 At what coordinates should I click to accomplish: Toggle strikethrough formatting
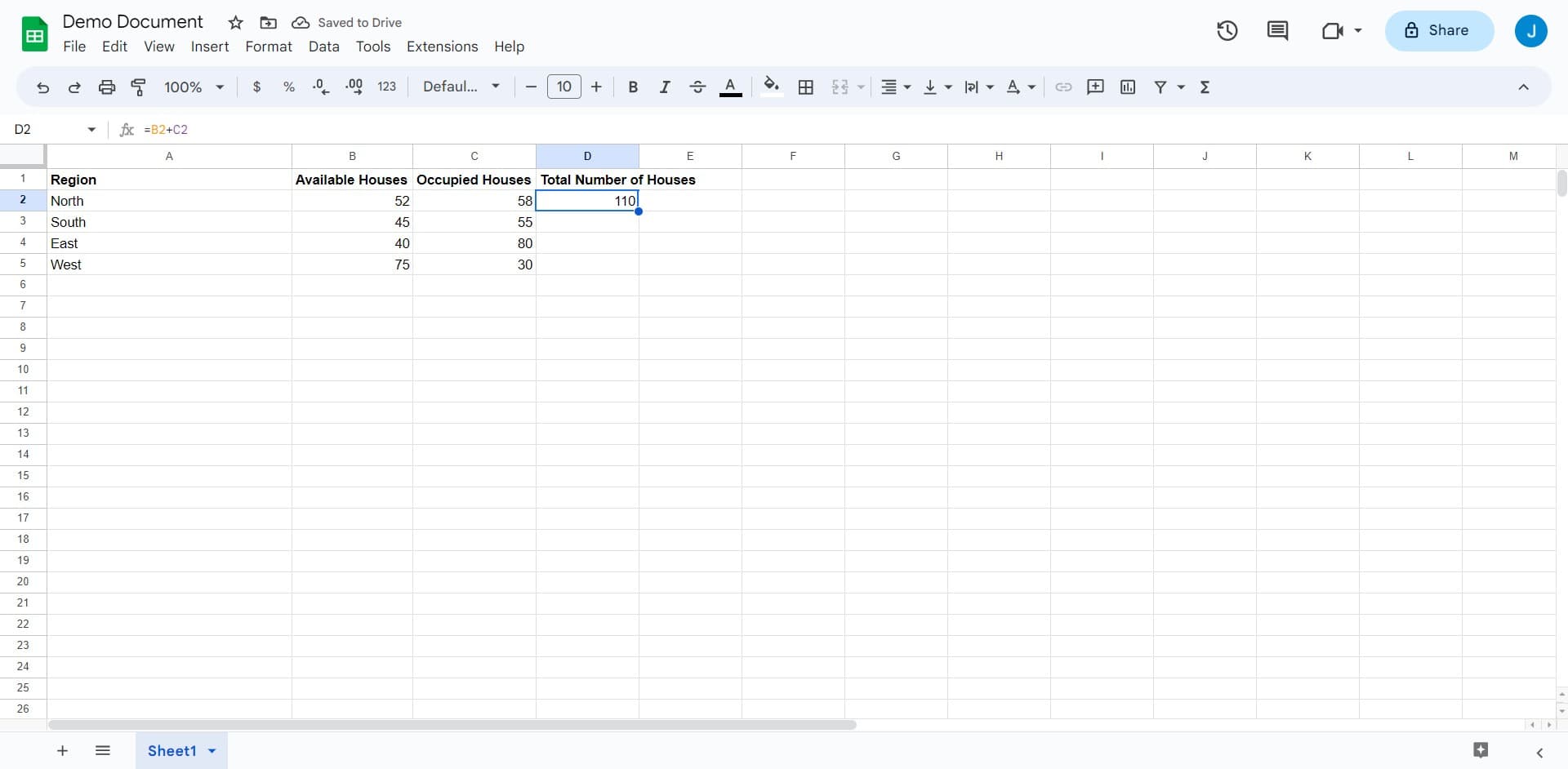point(697,87)
